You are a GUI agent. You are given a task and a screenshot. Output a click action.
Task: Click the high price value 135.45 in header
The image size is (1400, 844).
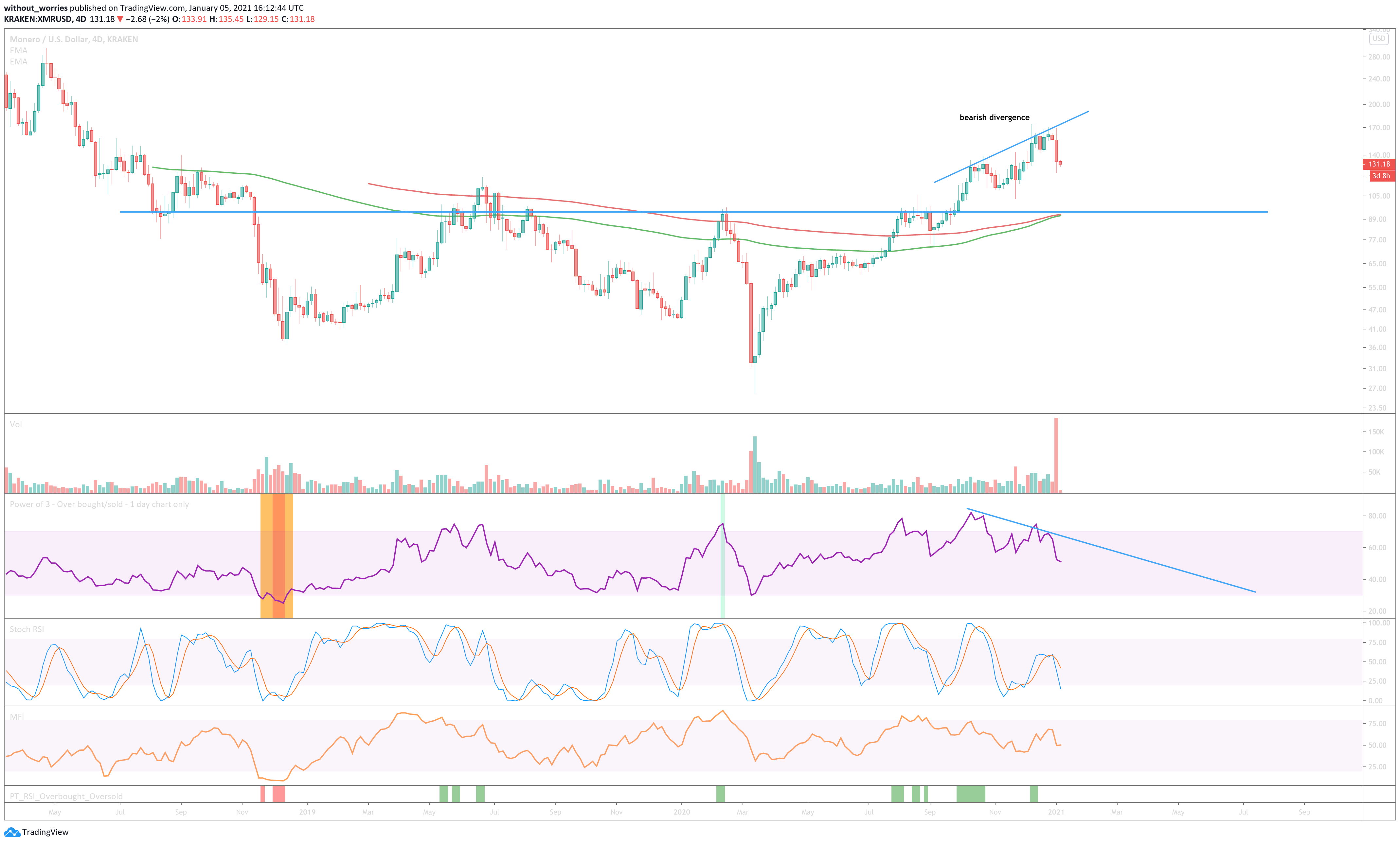(231, 19)
